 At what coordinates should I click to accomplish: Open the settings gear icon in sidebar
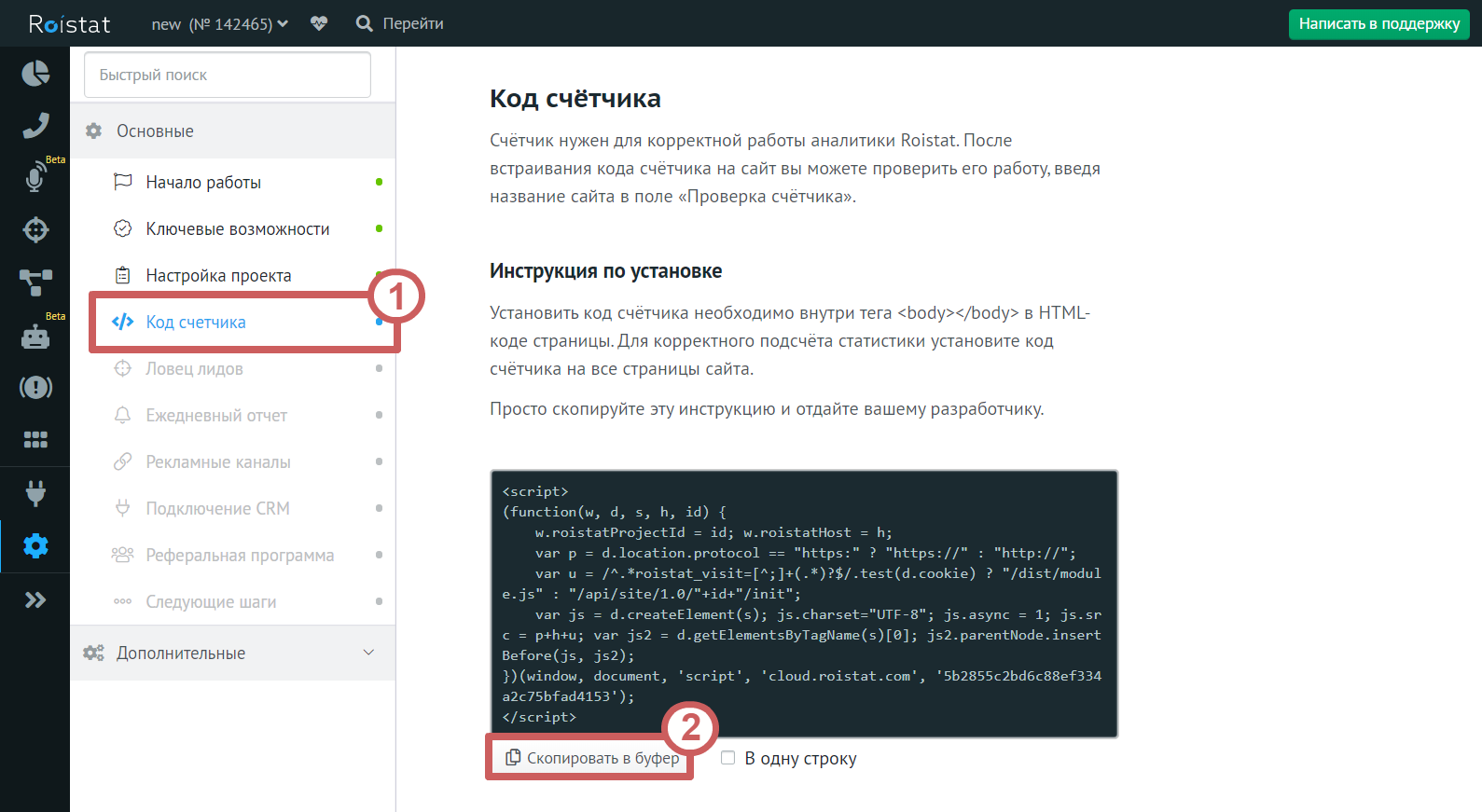coord(35,545)
